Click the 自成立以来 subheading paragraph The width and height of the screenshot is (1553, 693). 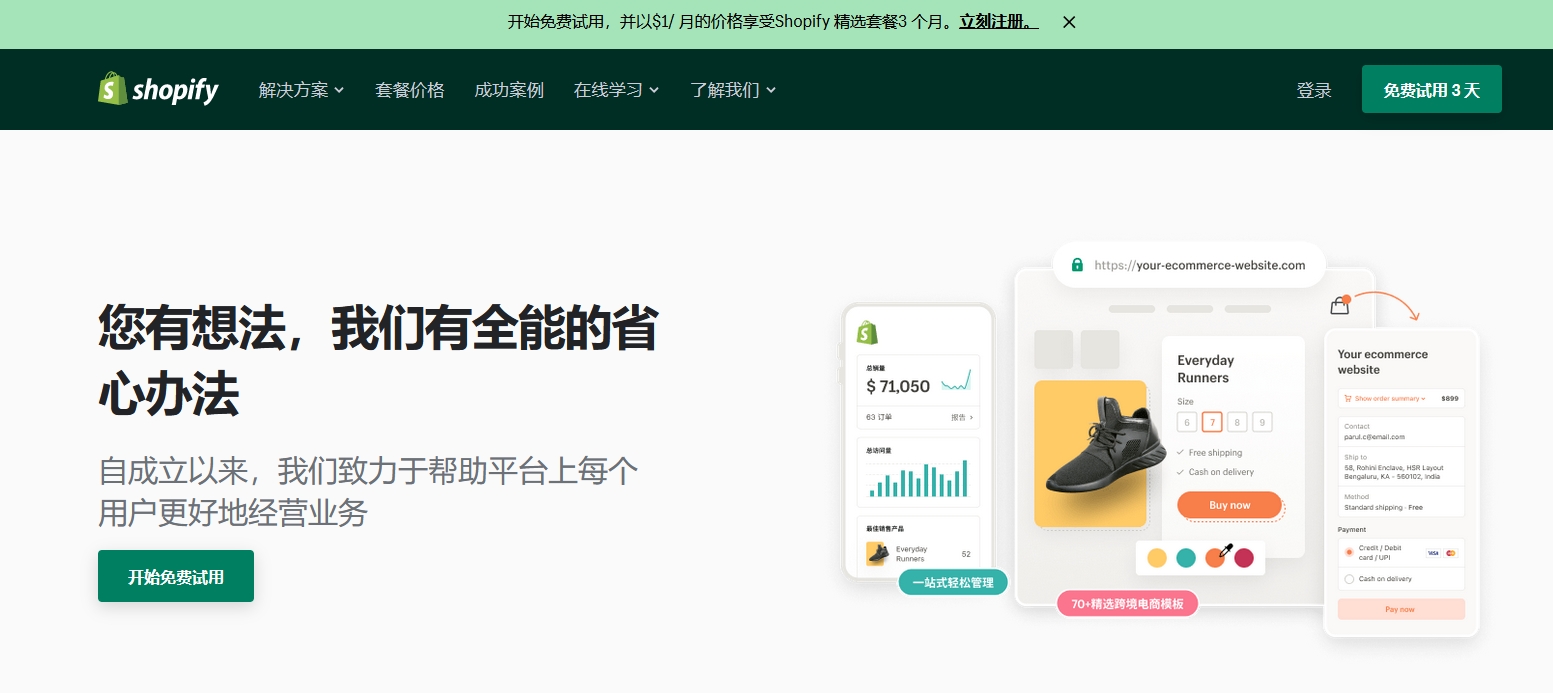[368, 491]
